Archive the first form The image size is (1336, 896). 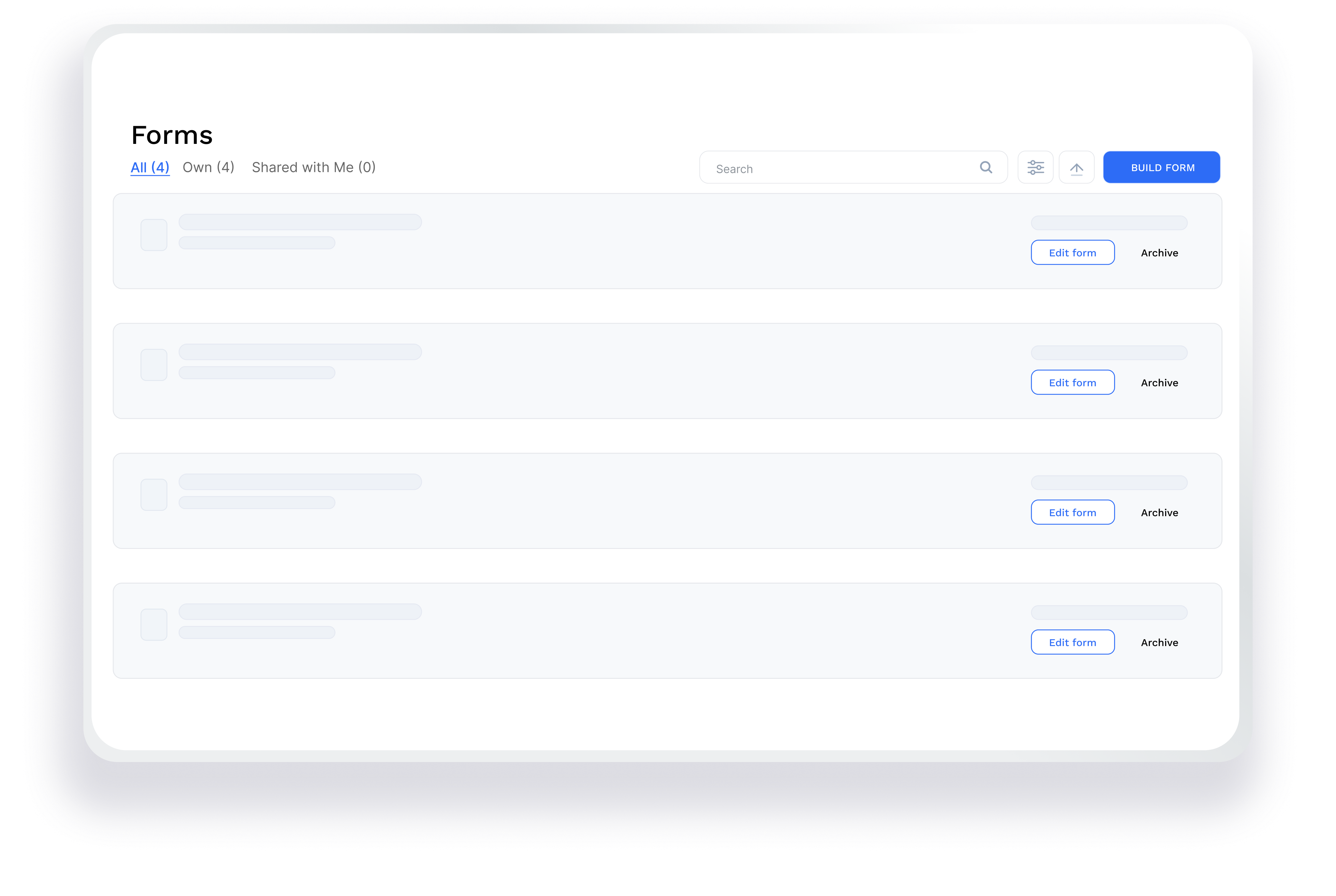(x=1159, y=253)
